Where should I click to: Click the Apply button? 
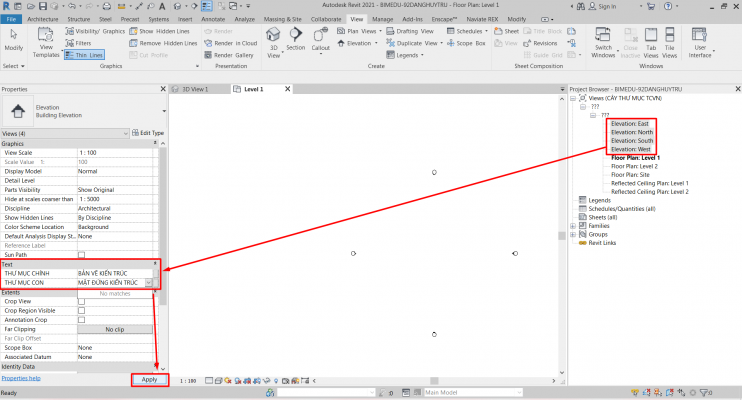pos(149,380)
